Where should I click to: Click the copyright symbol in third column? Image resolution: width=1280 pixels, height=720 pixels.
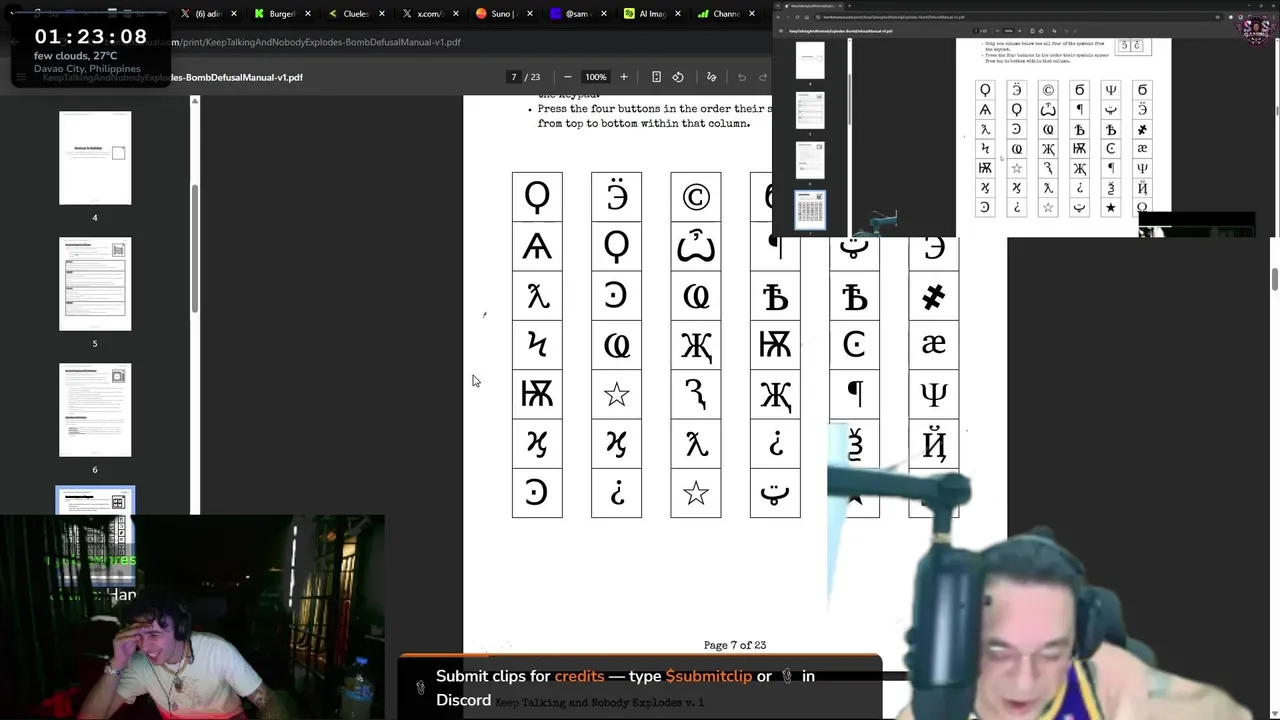[x=696, y=197]
